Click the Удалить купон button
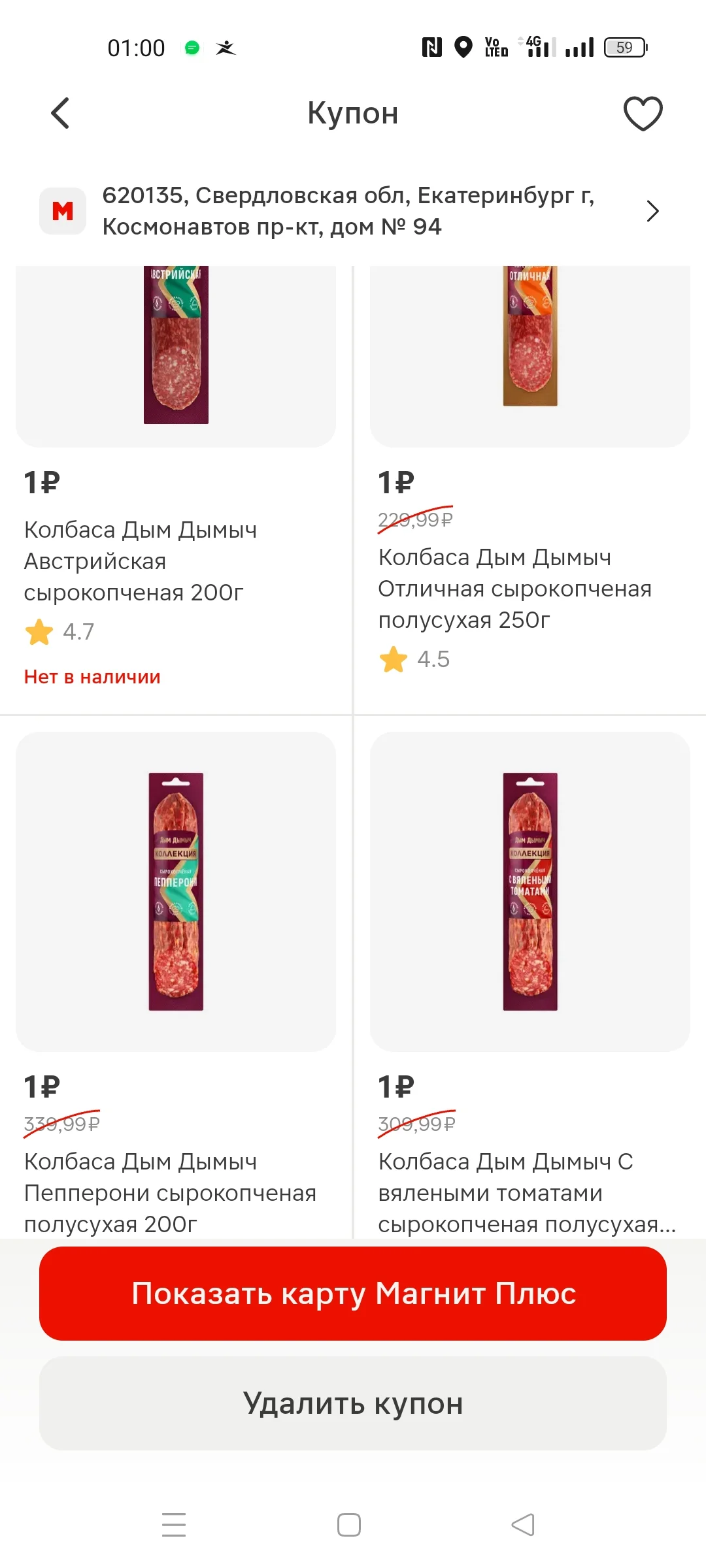The image size is (706, 1568). [x=353, y=1403]
